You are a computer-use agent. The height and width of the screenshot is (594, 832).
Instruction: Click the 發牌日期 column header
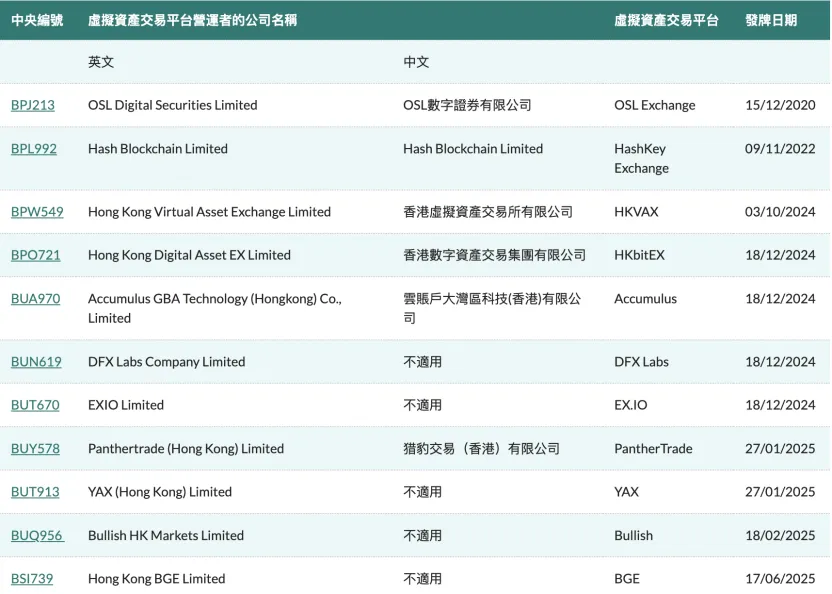tap(771, 20)
